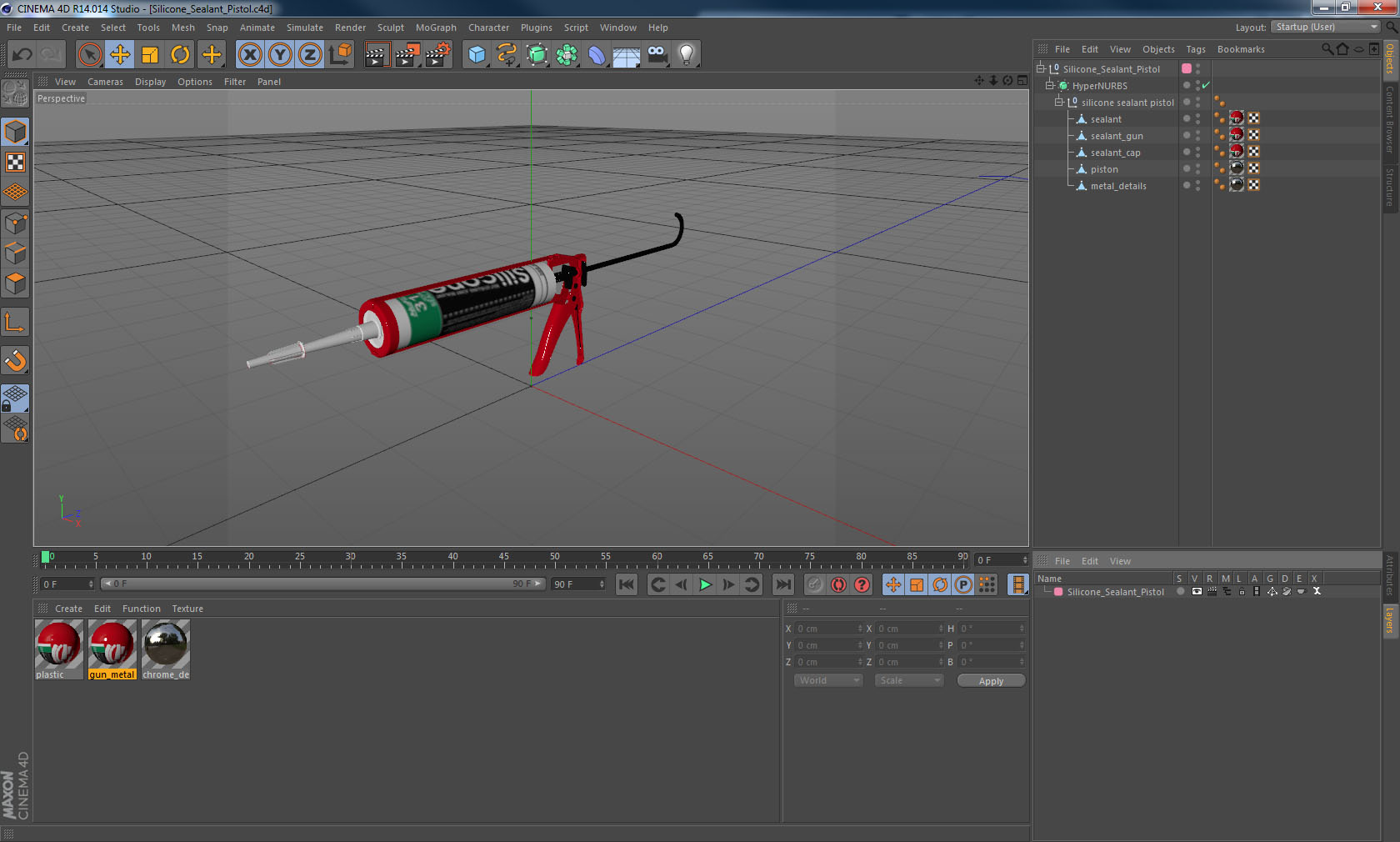Viewport: 1400px width, 842px height.
Task: Open the World coordinate dropdown
Action: tap(827, 680)
